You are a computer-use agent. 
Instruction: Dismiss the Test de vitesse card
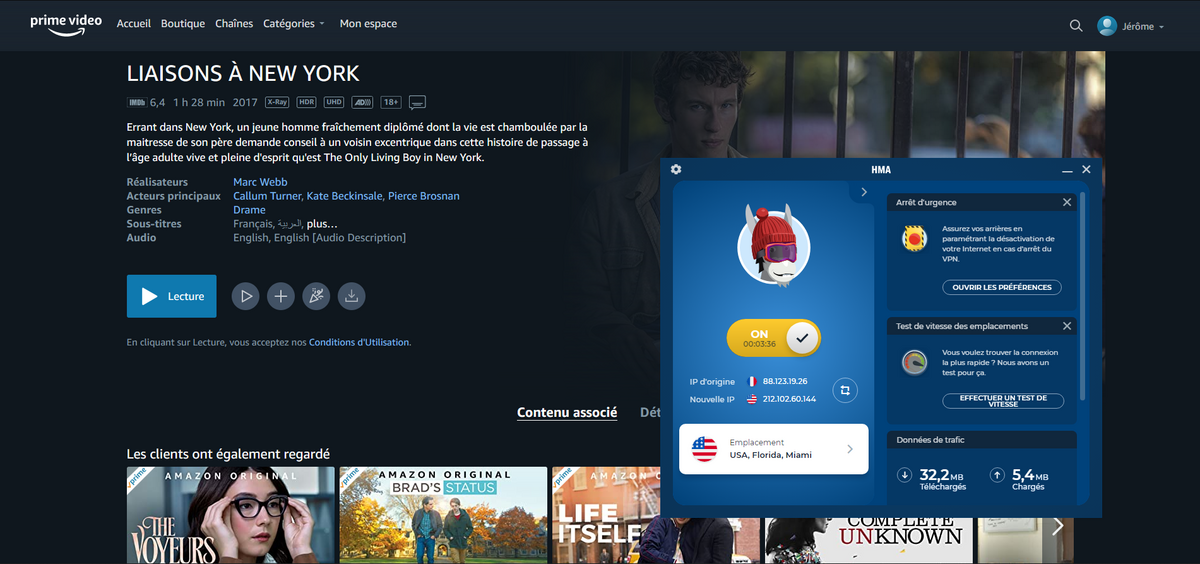(1067, 326)
